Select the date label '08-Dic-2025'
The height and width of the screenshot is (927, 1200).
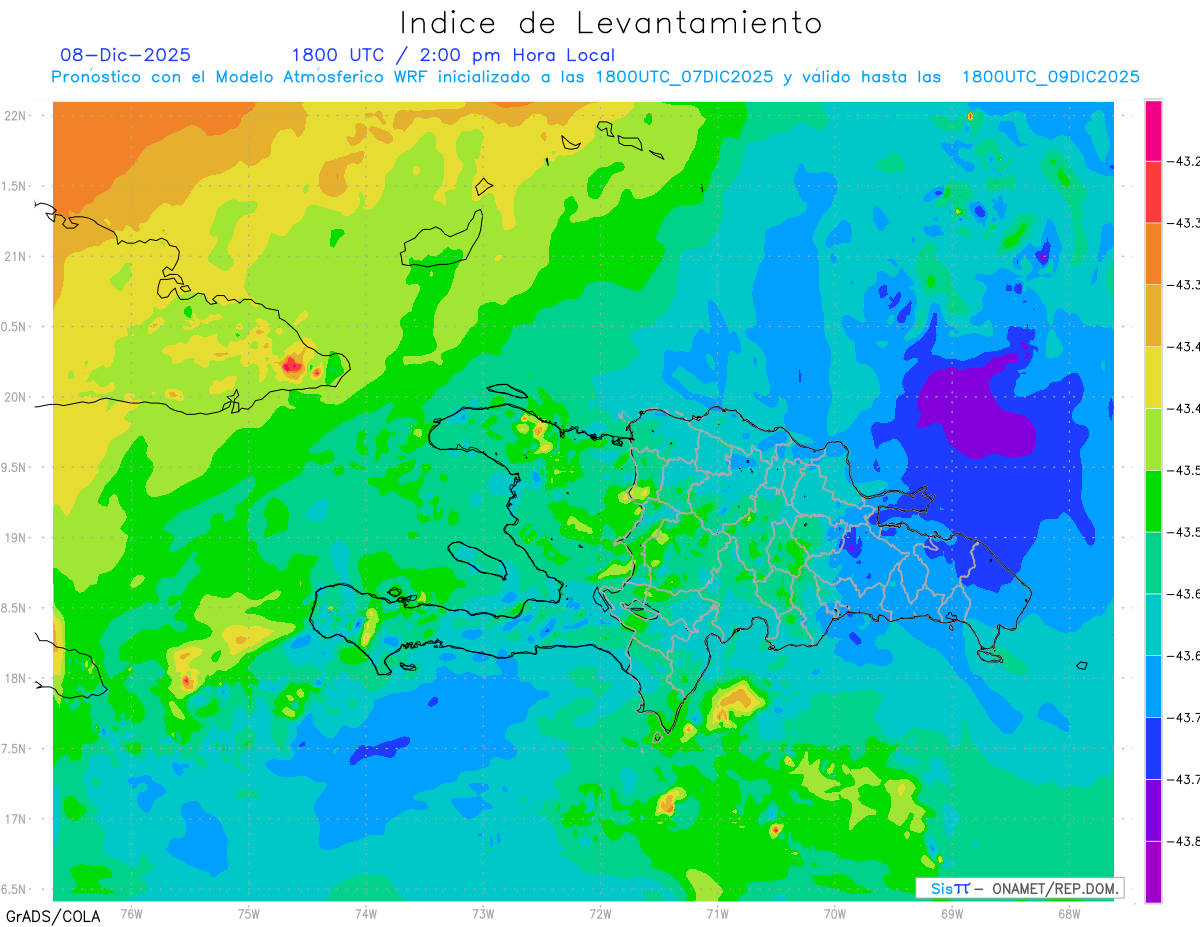coord(125,55)
